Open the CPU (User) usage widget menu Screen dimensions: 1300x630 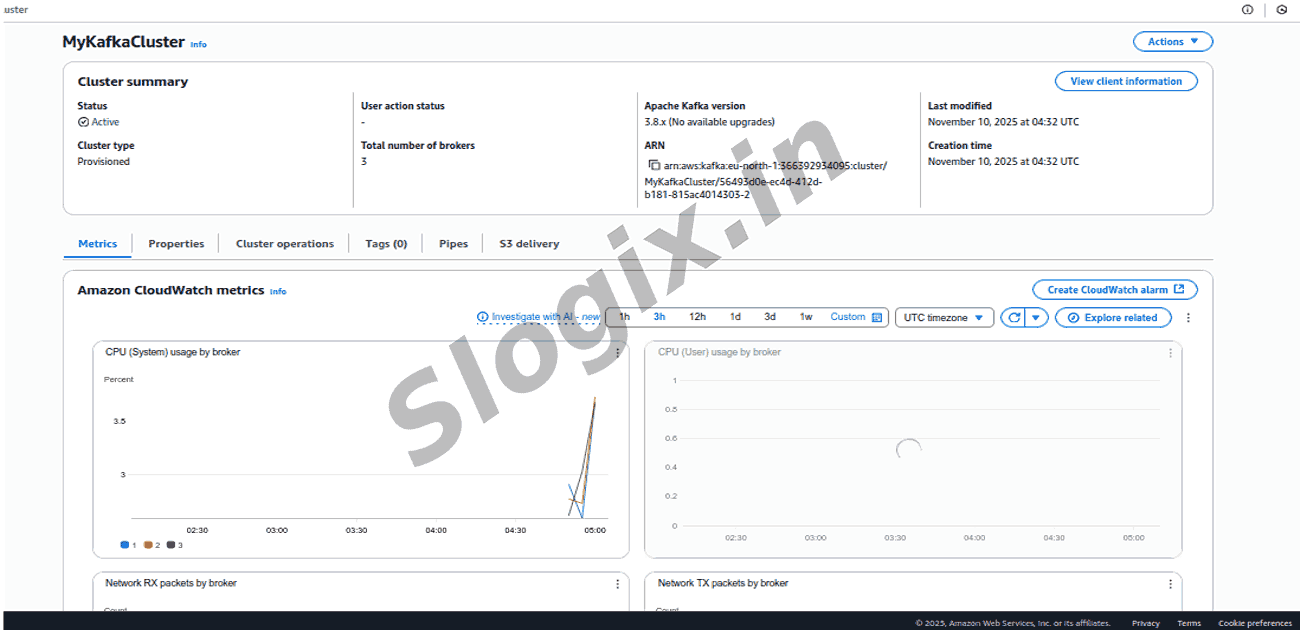1170,352
